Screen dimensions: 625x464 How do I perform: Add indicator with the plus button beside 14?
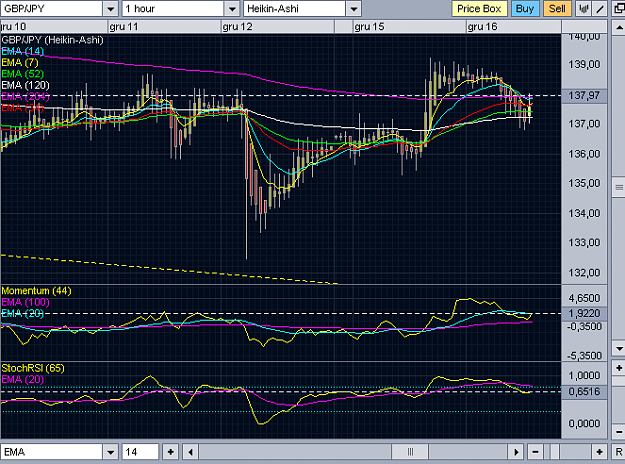(x=171, y=452)
